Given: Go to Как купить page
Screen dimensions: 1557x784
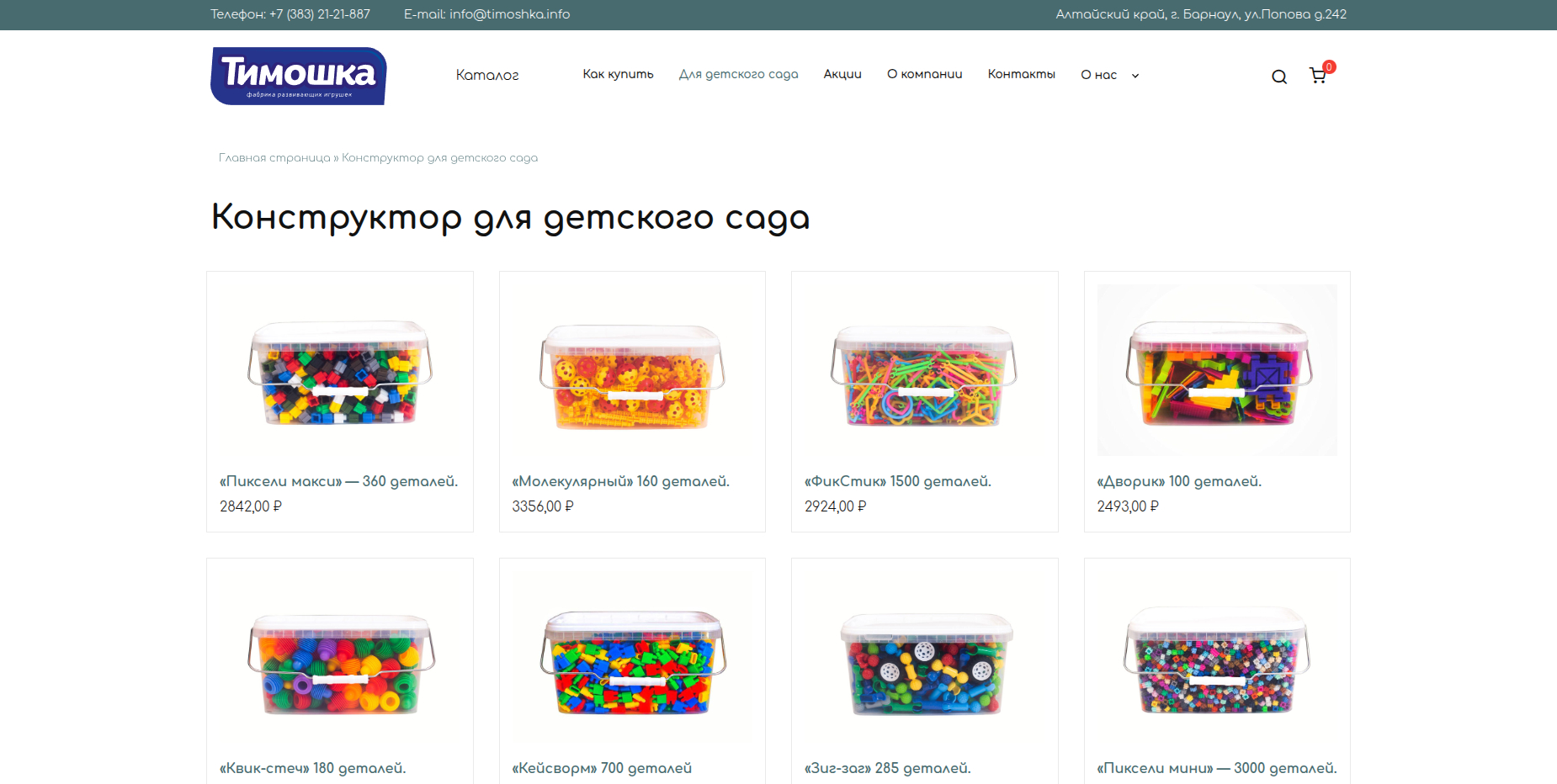Looking at the screenshot, I should click(x=618, y=74).
